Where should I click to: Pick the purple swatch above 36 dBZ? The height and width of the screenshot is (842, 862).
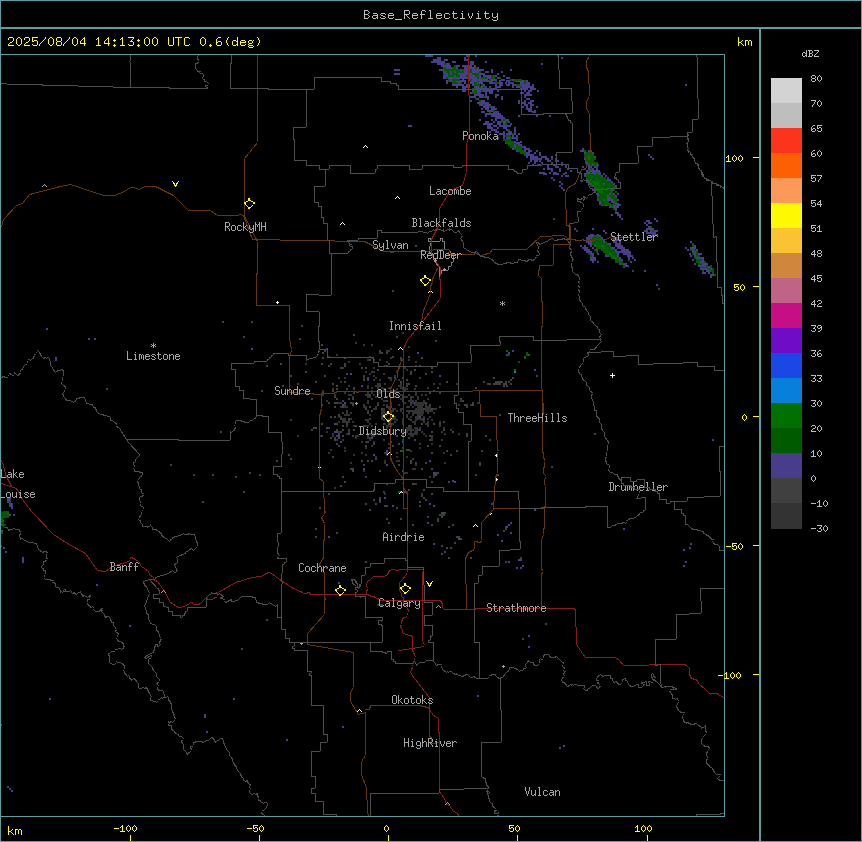786,340
